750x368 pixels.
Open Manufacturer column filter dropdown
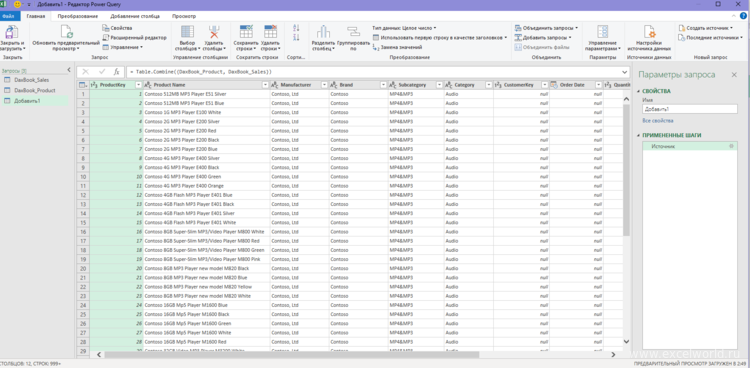point(324,85)
